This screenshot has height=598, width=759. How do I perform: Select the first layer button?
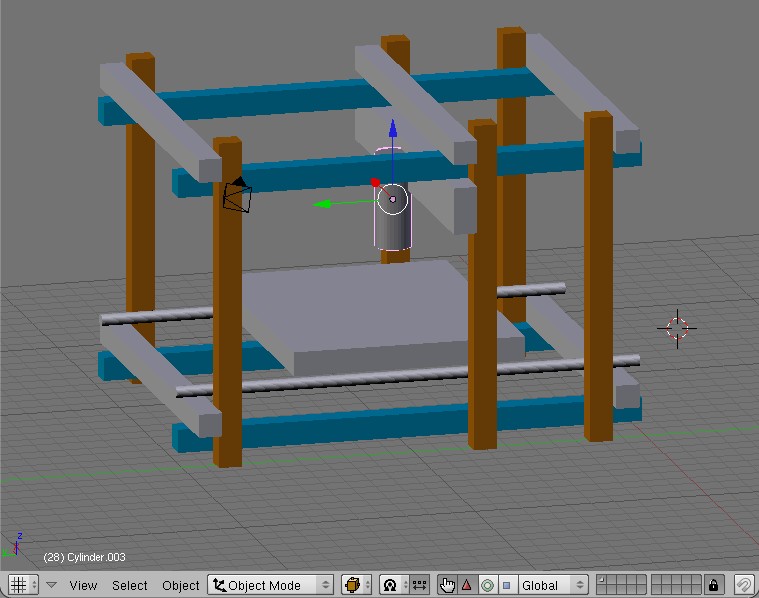[x=603, y=580]
